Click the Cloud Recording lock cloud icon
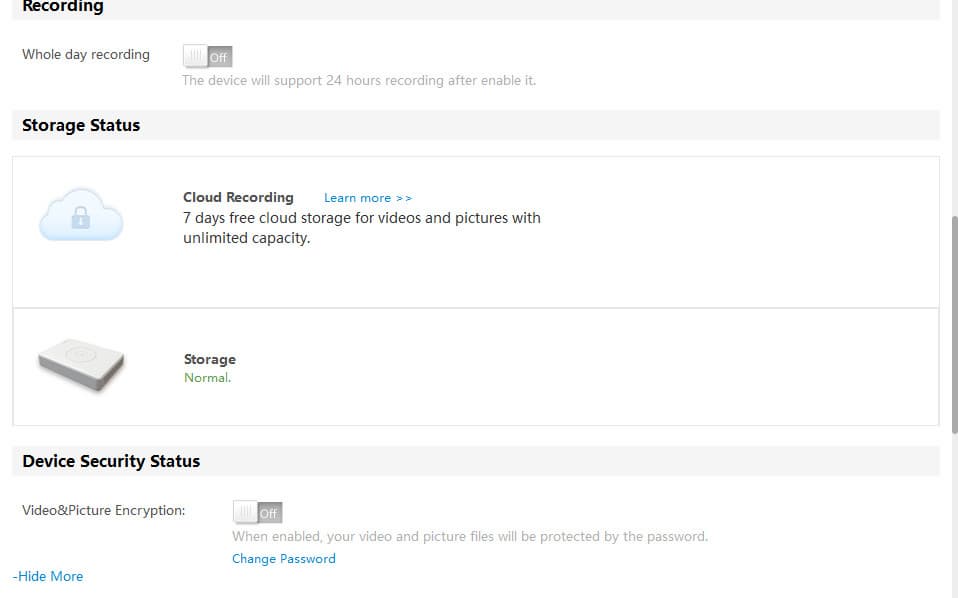Image resolution: width=958 pixels, height=598 pixels. pyautogui.click(x=81, y=216)
